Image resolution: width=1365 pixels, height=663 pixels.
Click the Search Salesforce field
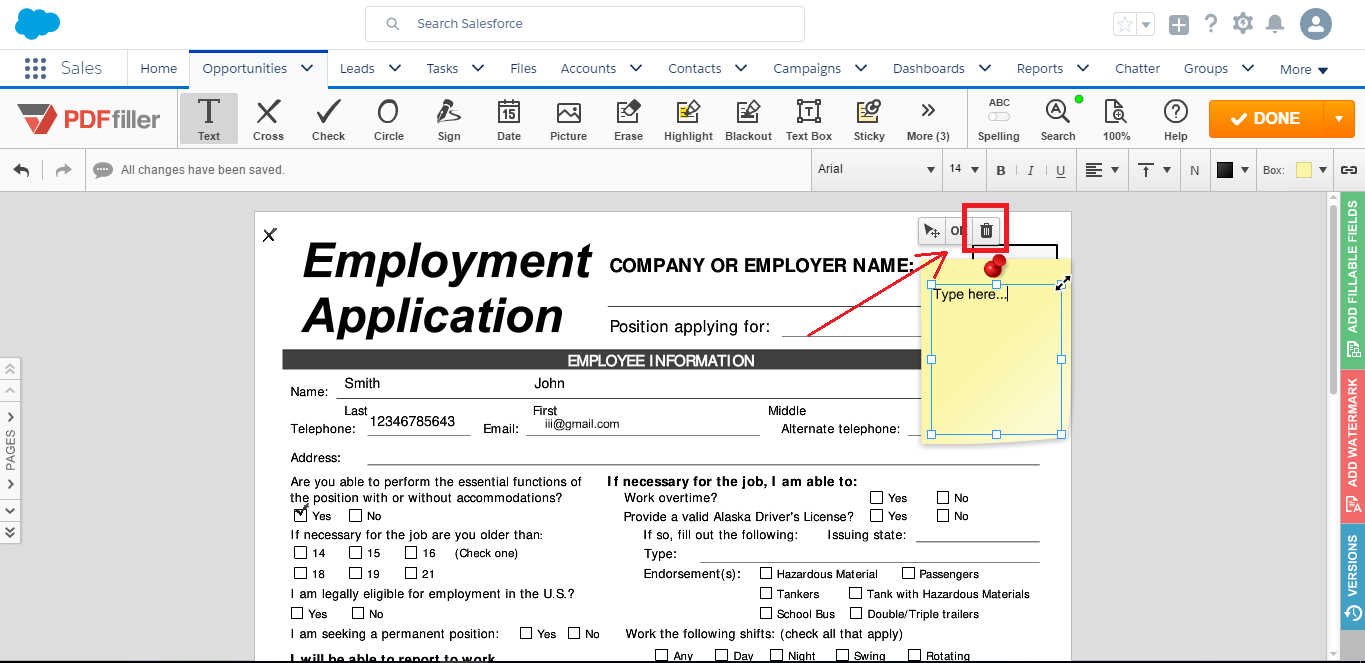pyautogui.click(x=585, y=23)
